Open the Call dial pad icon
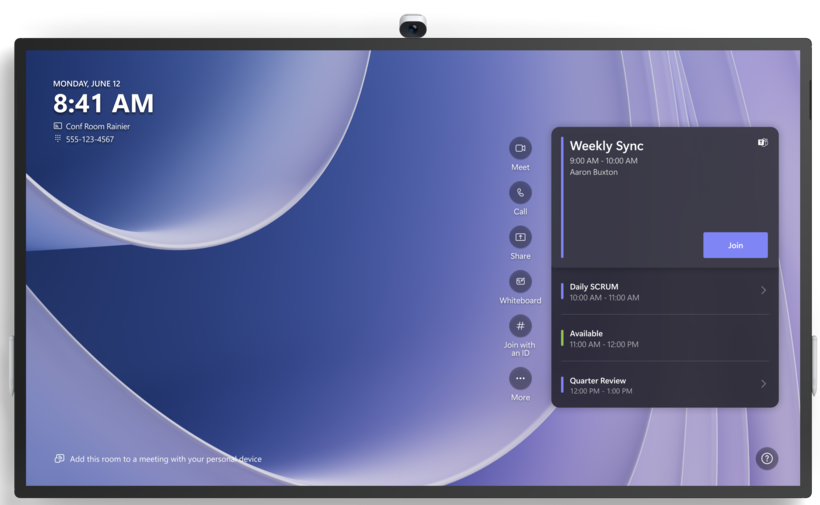The height and width of the screenshot is (505, 820). click(x=520, y=193)
